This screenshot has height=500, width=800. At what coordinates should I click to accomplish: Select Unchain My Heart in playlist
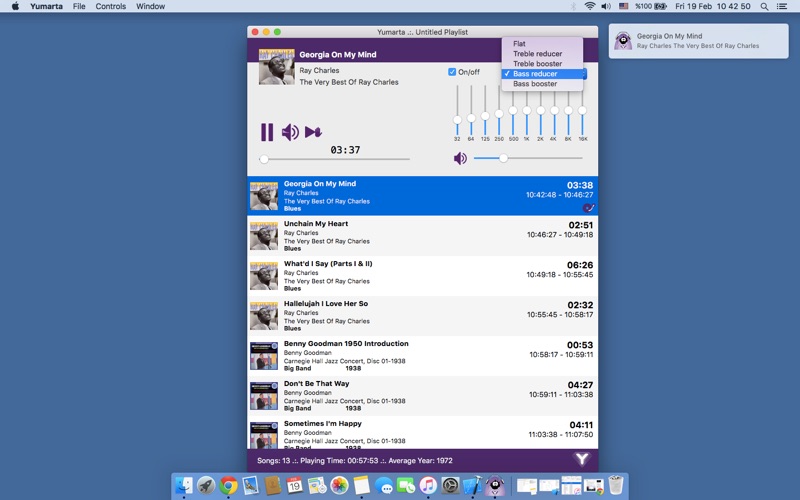click(422, 236)
